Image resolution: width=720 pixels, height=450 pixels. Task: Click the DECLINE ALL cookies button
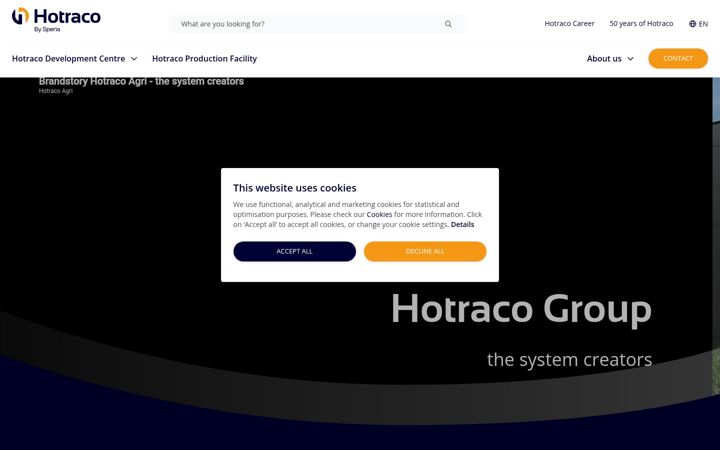point(425,252)
